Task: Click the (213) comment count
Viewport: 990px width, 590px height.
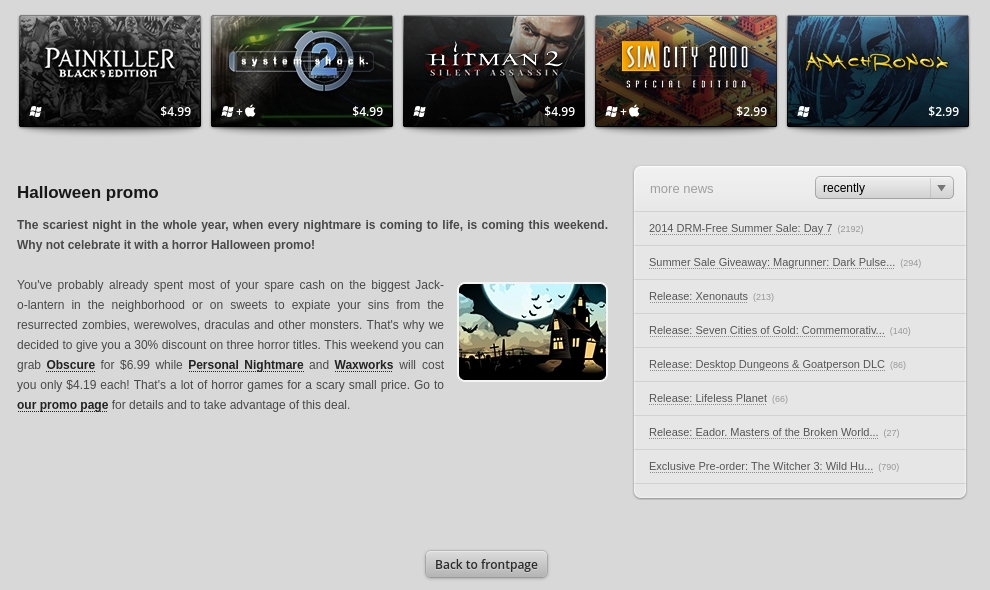Action: (x=763, y=297)
